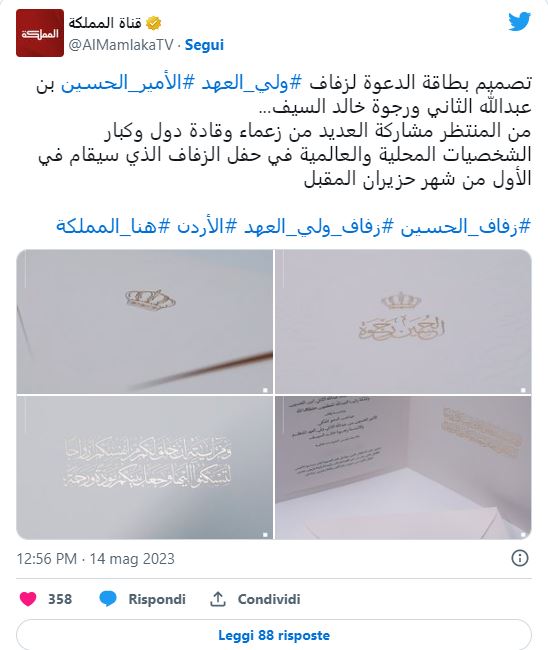Open the #ولي_العهد hashtag in tweet text

tap(251, 83)
